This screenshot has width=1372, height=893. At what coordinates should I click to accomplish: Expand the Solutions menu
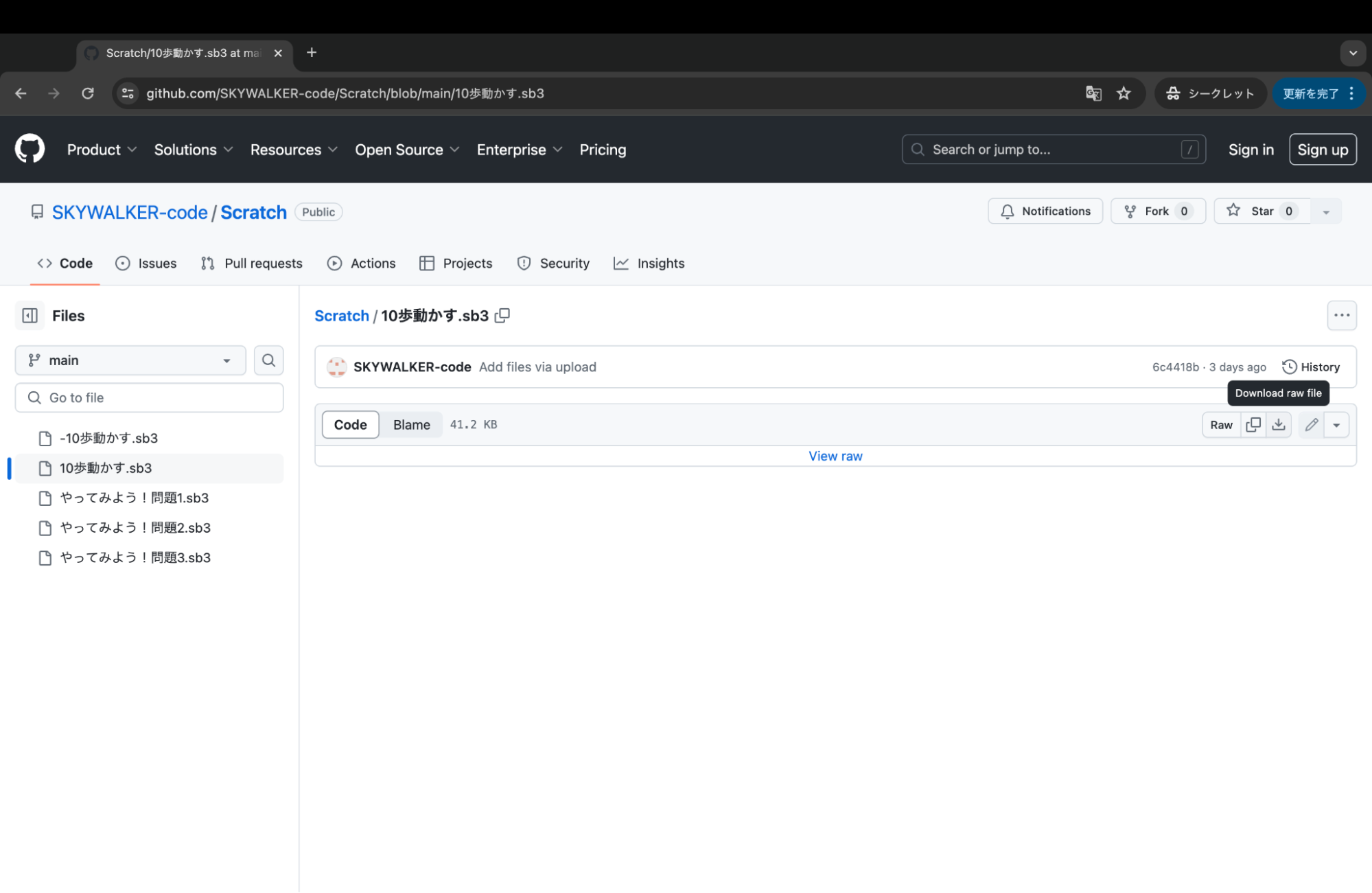(194, 150)
